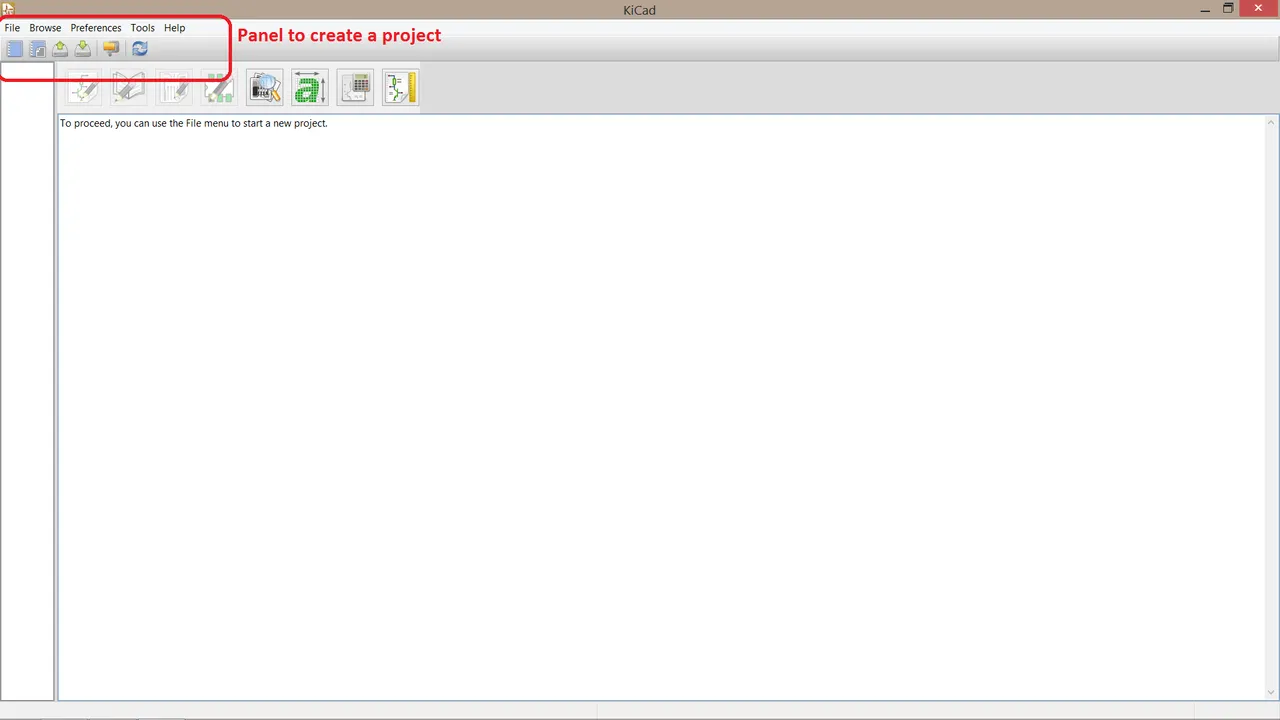Open the Tools menu
The height and width of the screenshot is (720, 1280).
142,28
